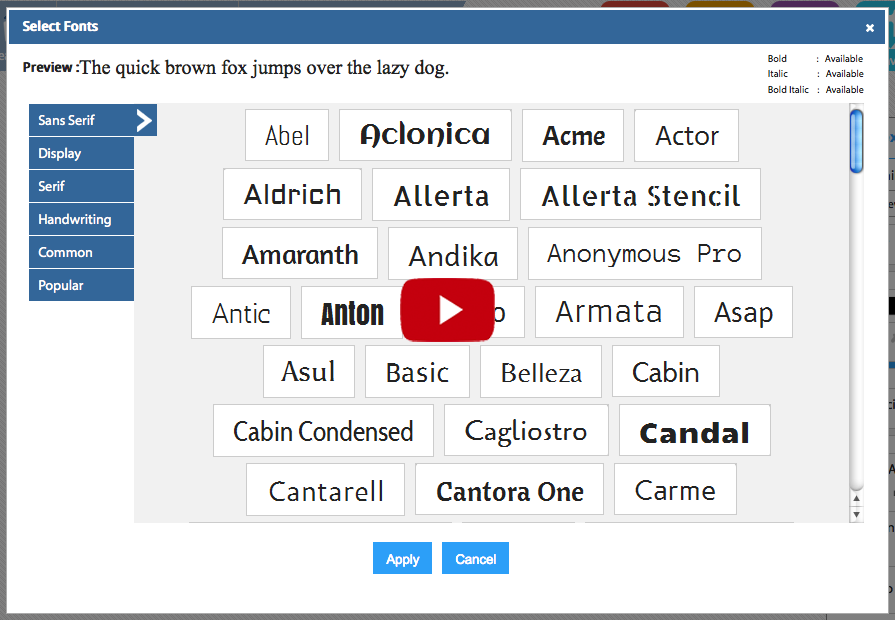This screenshot has width=895, height=620.
Task: Select the Cagliostro font
Action: tap(526, 431)
